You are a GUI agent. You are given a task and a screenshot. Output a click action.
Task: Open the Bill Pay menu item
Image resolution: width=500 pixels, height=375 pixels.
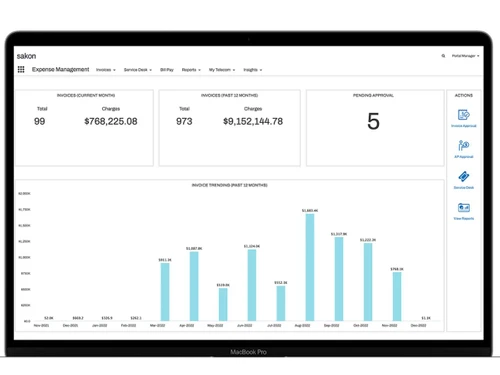coord(167,70)
